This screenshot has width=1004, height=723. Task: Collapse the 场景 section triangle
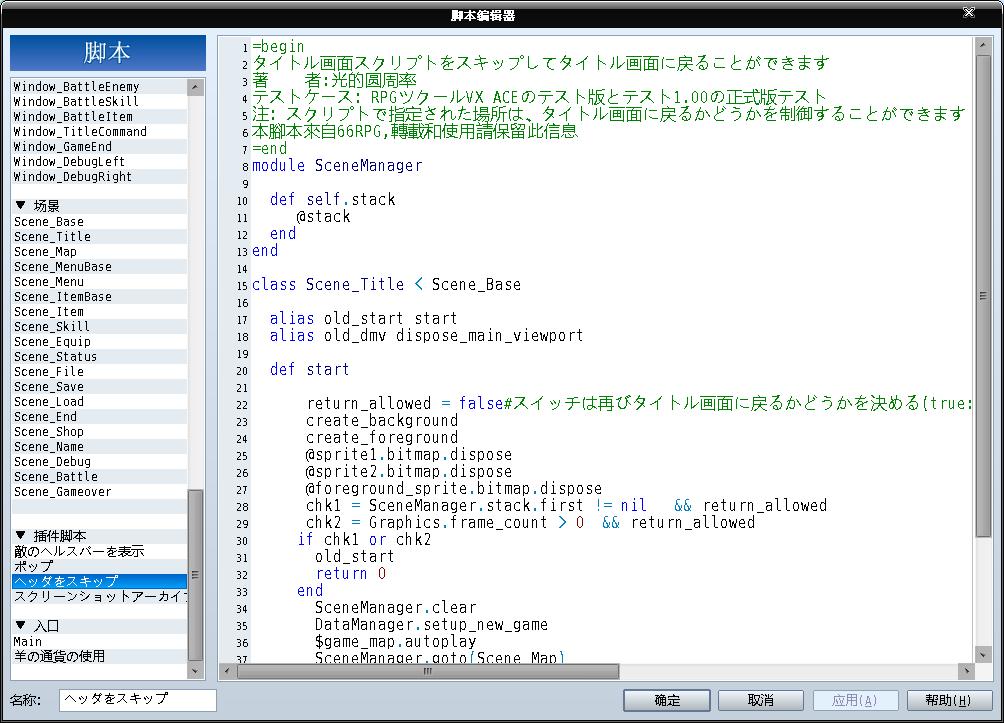[x=20, y=206]
